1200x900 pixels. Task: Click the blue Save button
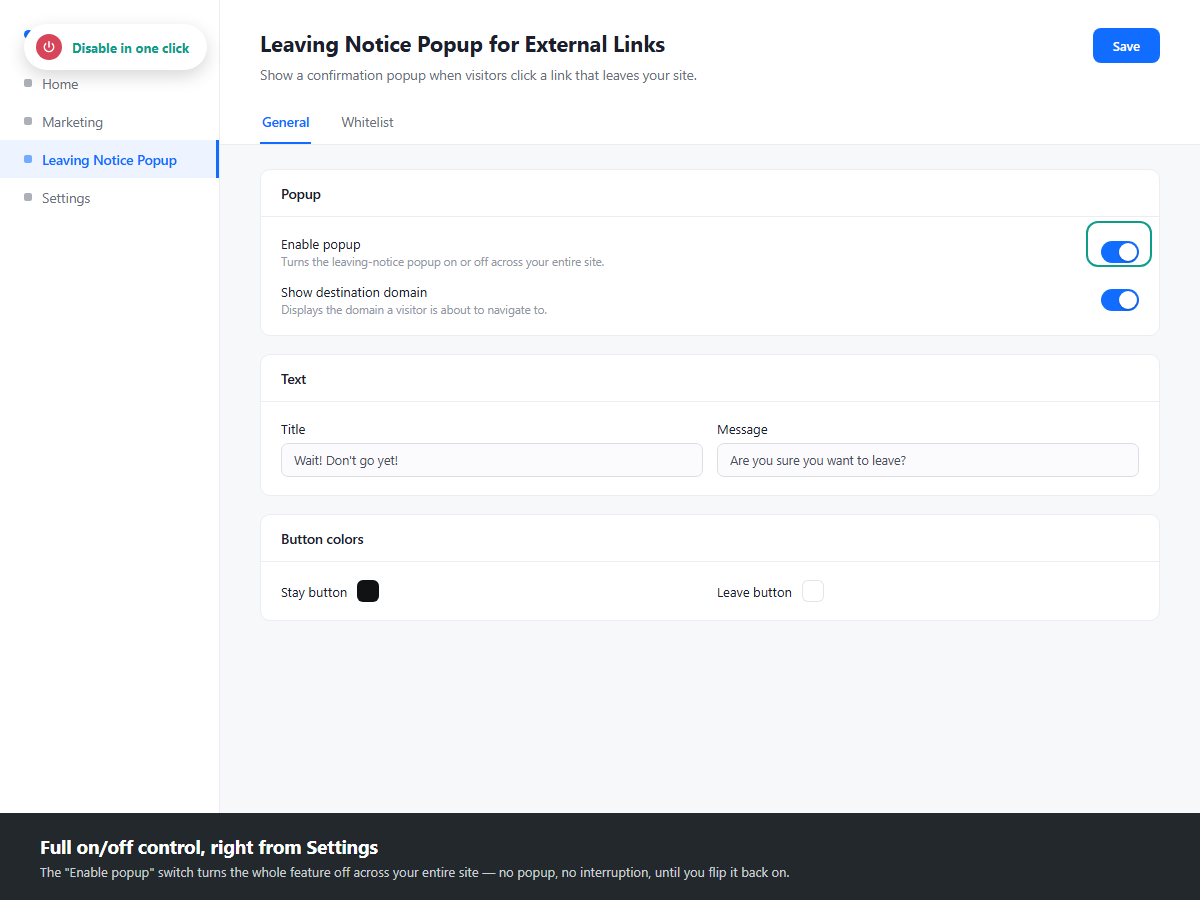point(1126,46)
